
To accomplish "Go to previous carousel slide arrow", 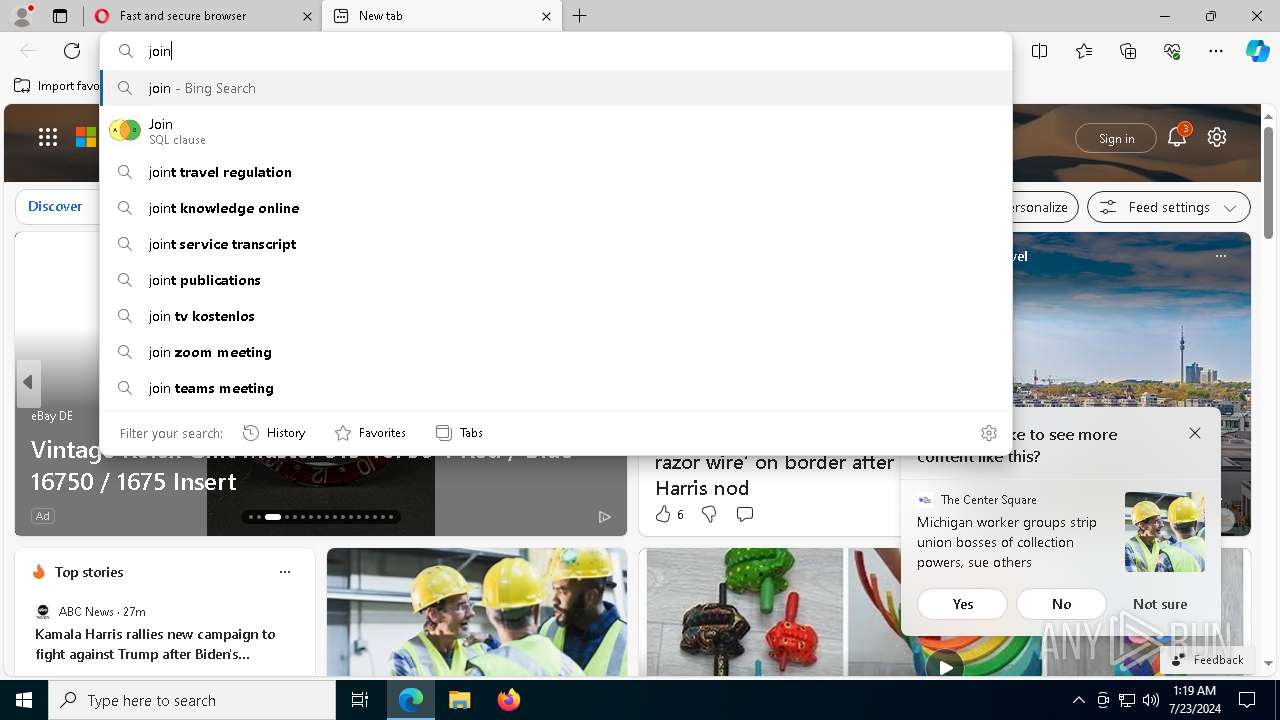I will (x=28, y=383).
